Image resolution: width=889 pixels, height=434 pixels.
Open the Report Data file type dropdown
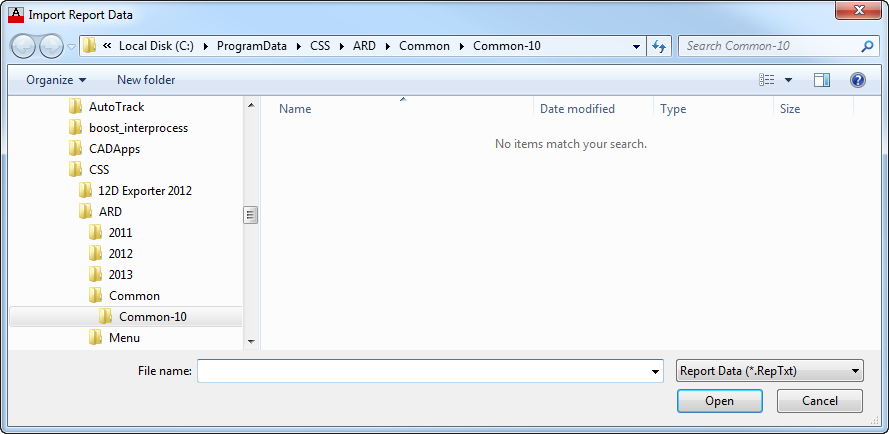[770, 371]
